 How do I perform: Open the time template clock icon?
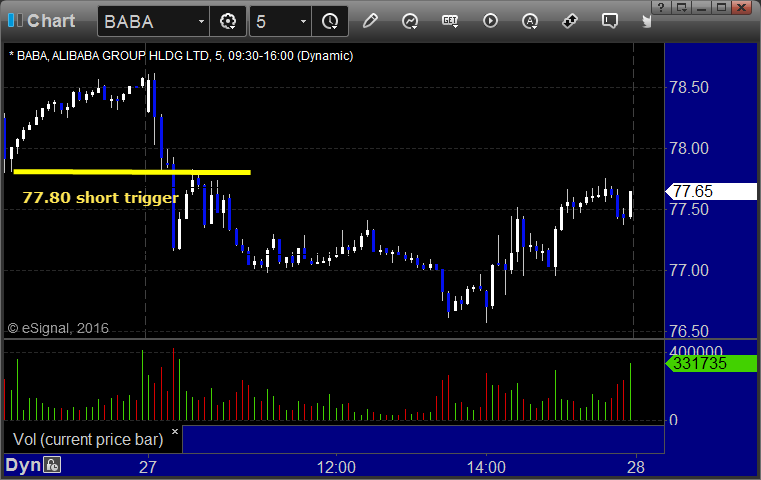330,21
